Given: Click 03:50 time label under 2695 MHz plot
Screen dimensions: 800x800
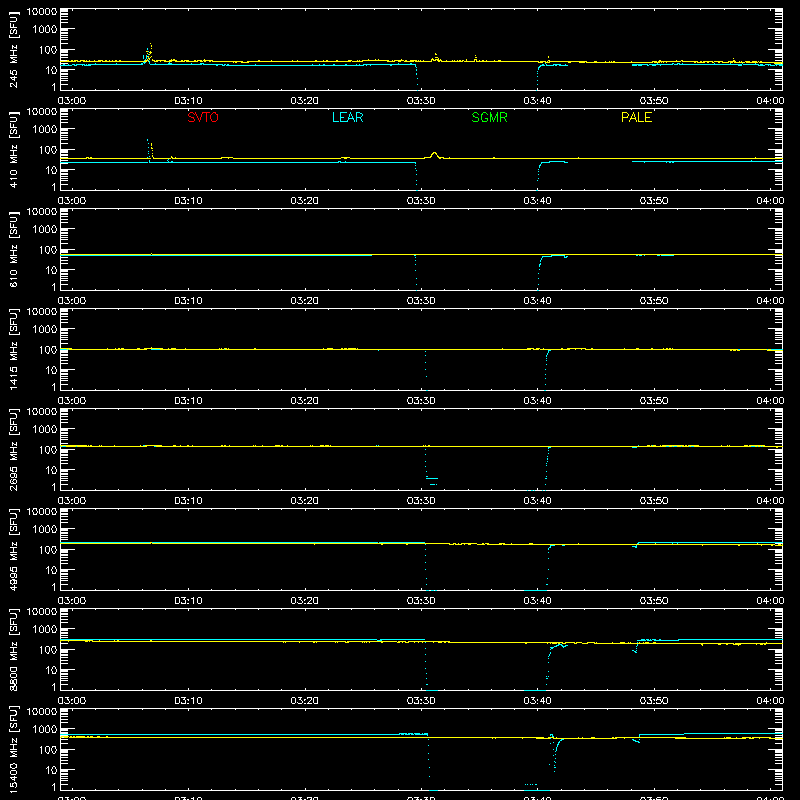Looking at the screenshot, I should click(654, 501).
